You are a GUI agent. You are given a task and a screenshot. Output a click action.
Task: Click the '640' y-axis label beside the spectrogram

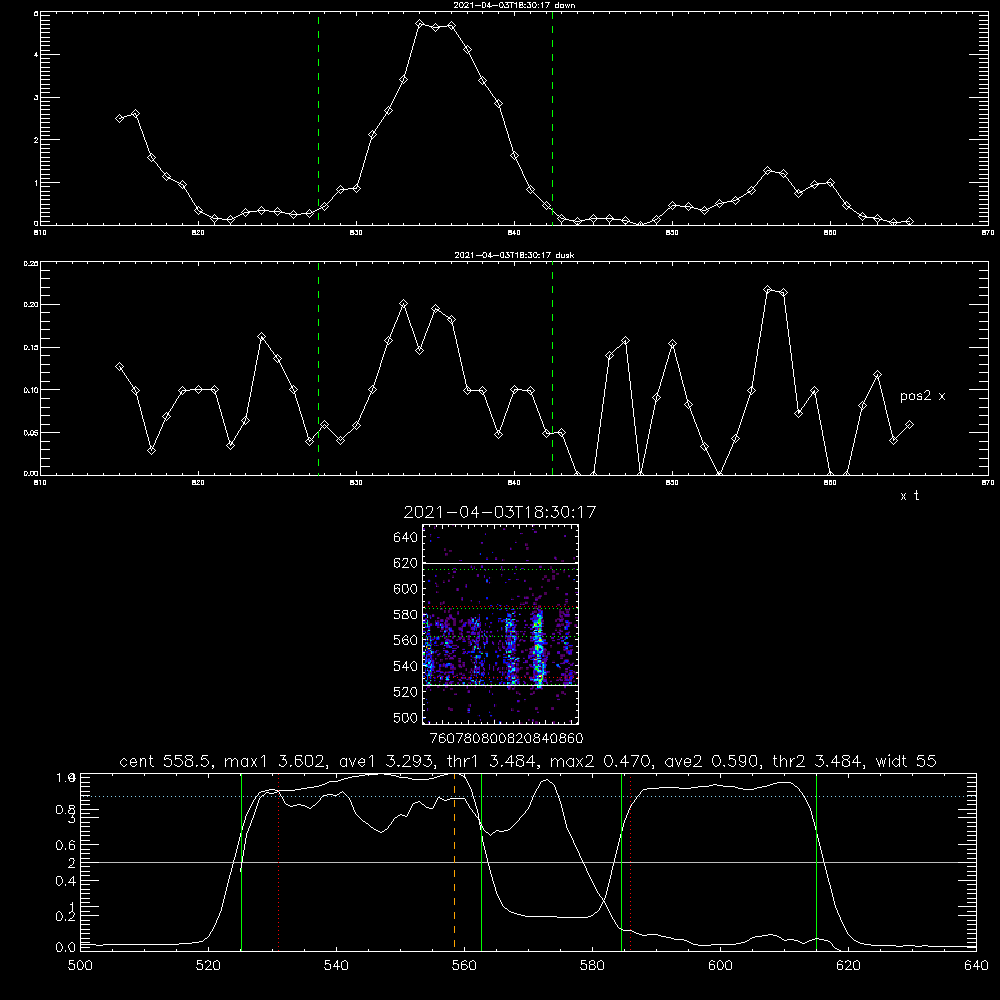pyautogui.click(x=406, y=538)
